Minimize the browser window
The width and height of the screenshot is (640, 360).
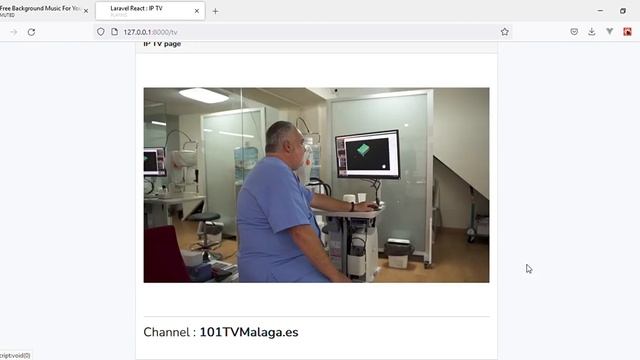[600, 11]
